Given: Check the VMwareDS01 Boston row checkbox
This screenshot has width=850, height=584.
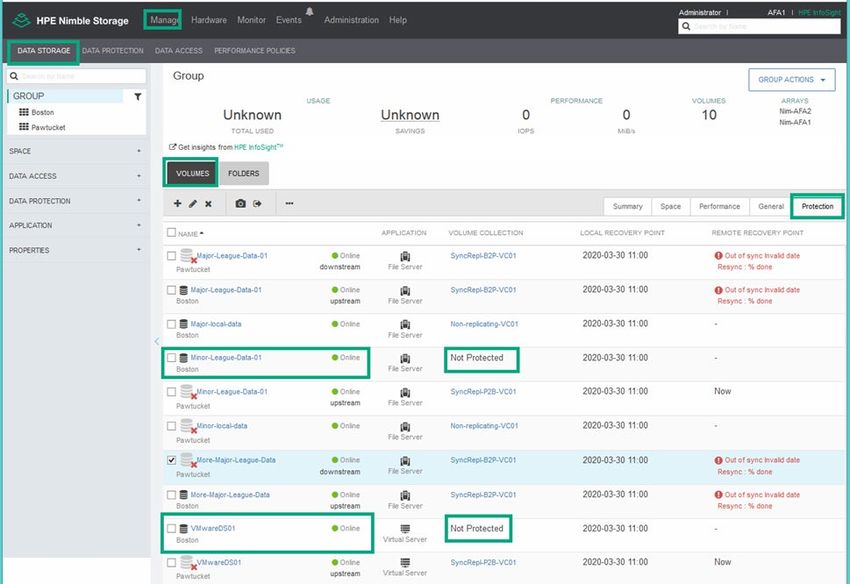Looking at the screenshot, I should [x=171, y=529].
